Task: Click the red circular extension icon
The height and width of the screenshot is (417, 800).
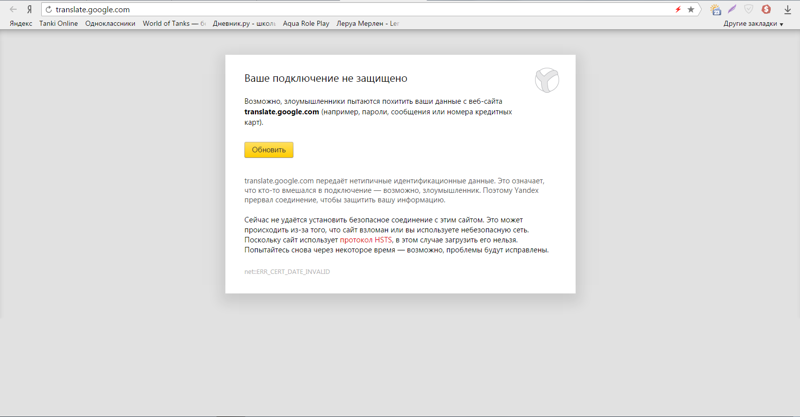Action: 766,9
